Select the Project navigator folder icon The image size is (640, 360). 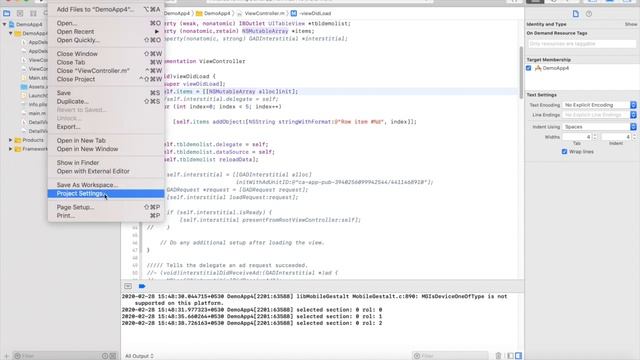7,13
